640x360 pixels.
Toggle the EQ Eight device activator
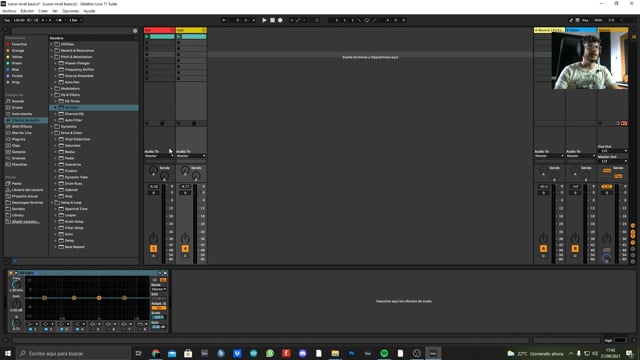(11, 273)
